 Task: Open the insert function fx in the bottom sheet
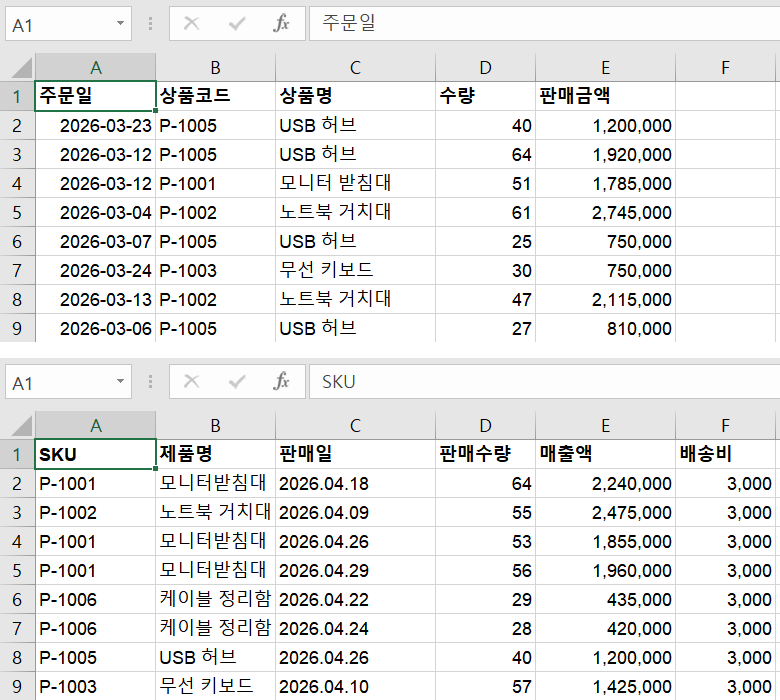pyautogui.click(x=281, y=382)
